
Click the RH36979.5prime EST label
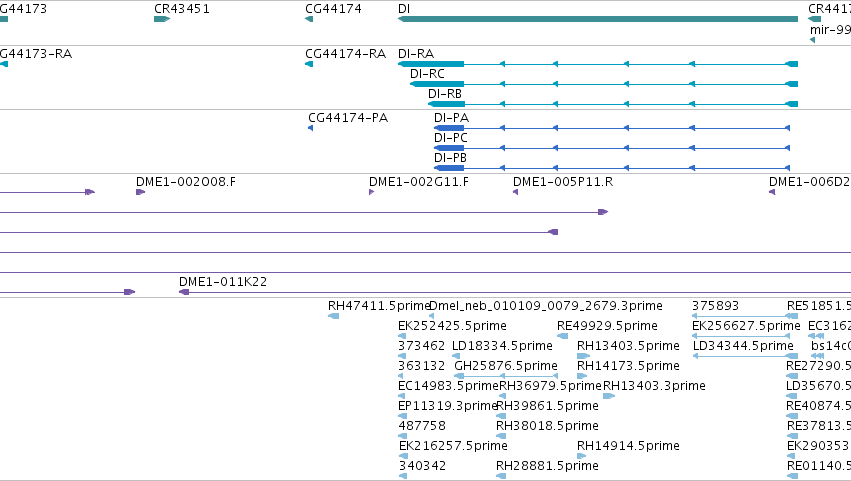click(550, 386)
